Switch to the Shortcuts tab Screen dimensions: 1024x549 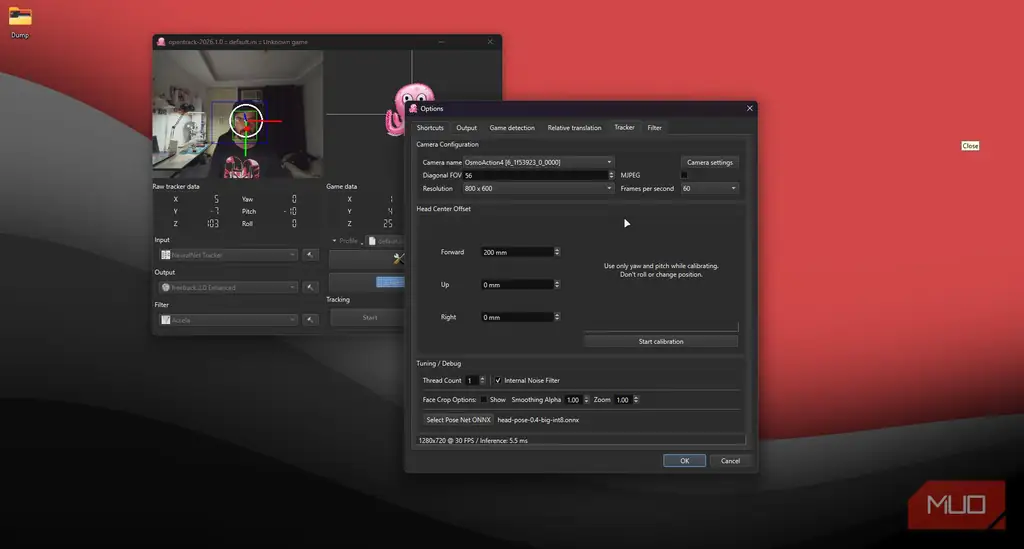pos(430,128)
